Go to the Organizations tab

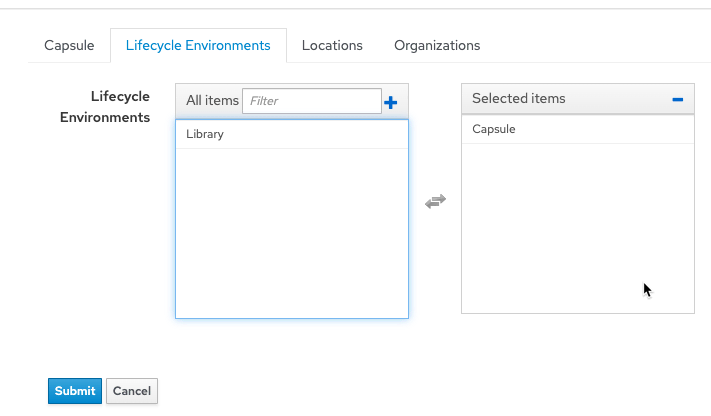[437, 45]
